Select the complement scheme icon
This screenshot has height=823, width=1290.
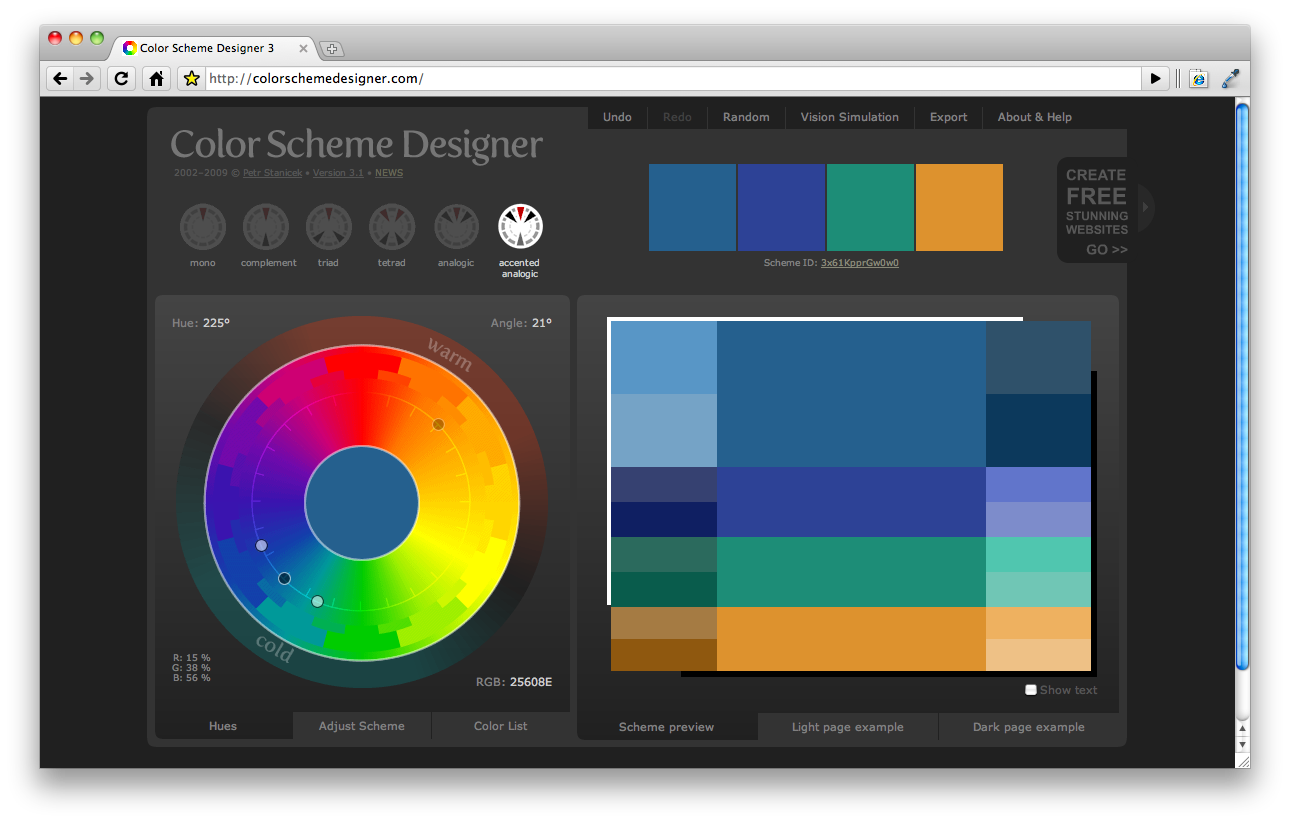coord(266,227)
